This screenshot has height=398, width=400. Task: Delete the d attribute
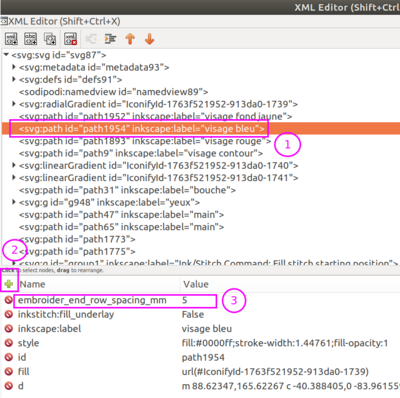[x=9, y=386]
